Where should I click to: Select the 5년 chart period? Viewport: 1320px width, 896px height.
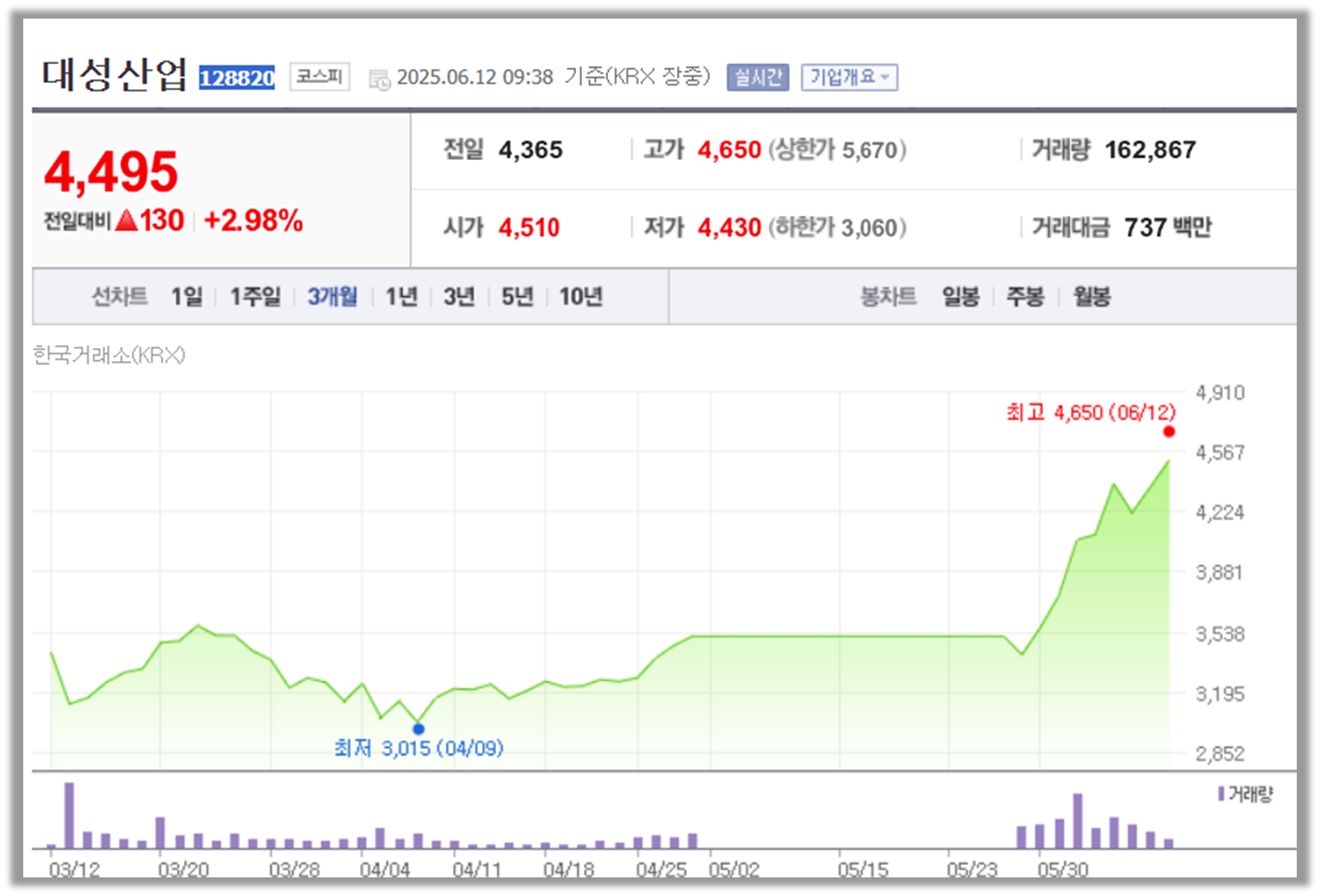[x=518, y=297]
